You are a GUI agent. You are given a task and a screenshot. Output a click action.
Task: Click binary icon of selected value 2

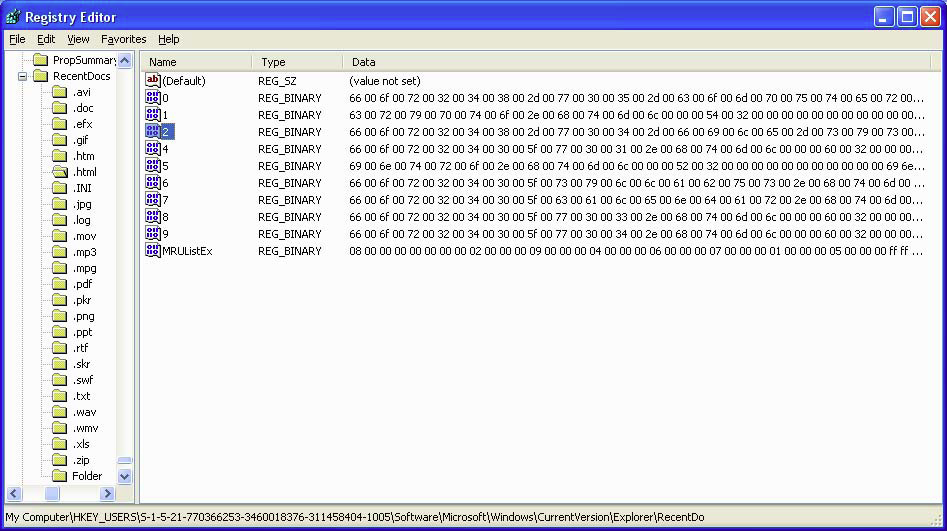(153, 131)
